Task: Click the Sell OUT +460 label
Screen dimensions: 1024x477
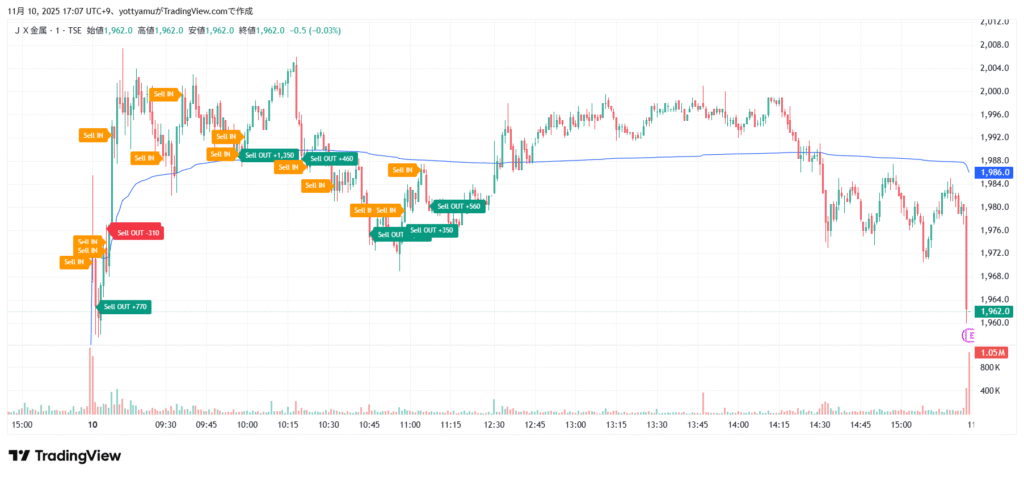Action: click(x=331, y=158)
